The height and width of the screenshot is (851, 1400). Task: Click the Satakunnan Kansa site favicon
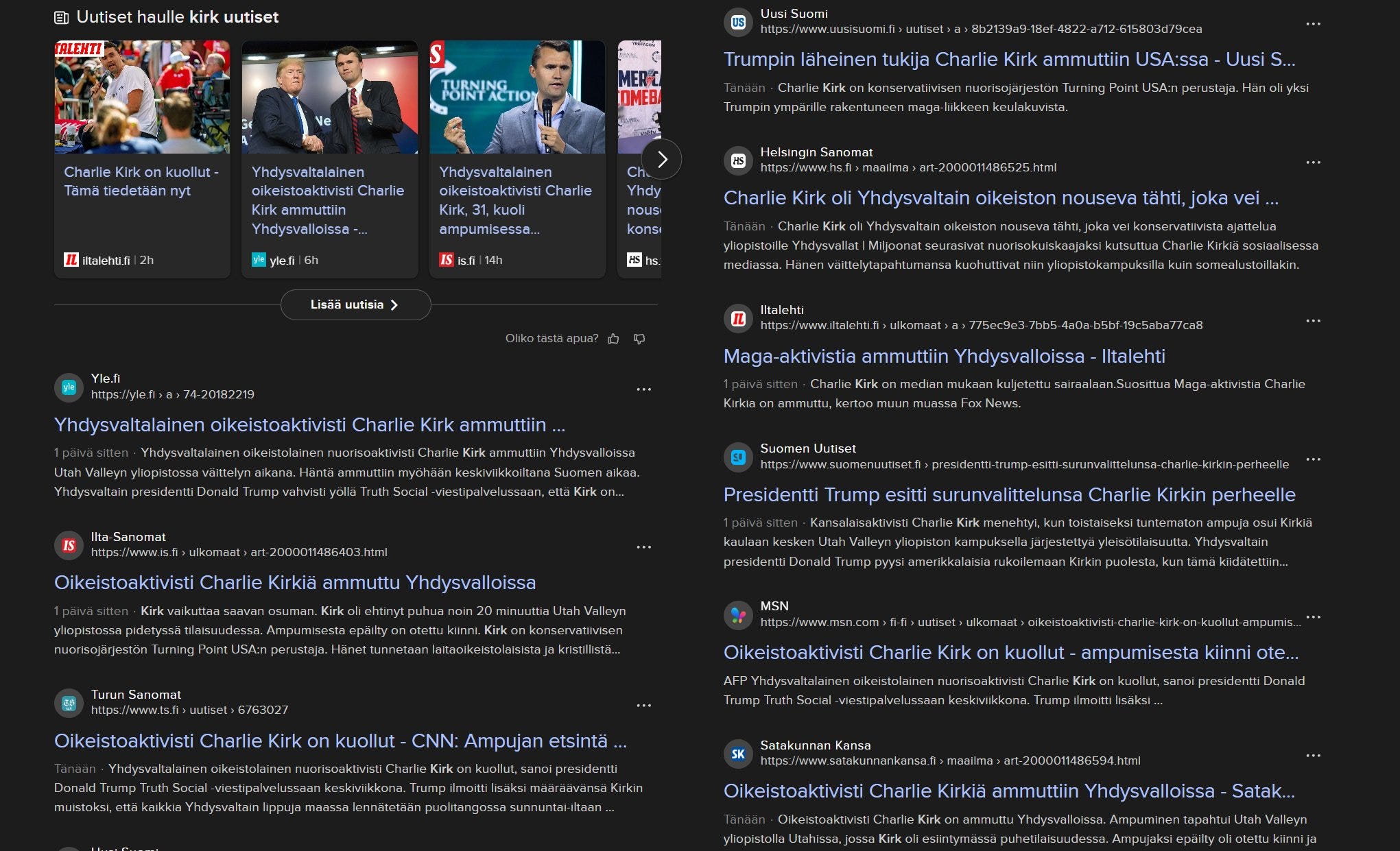738,754
